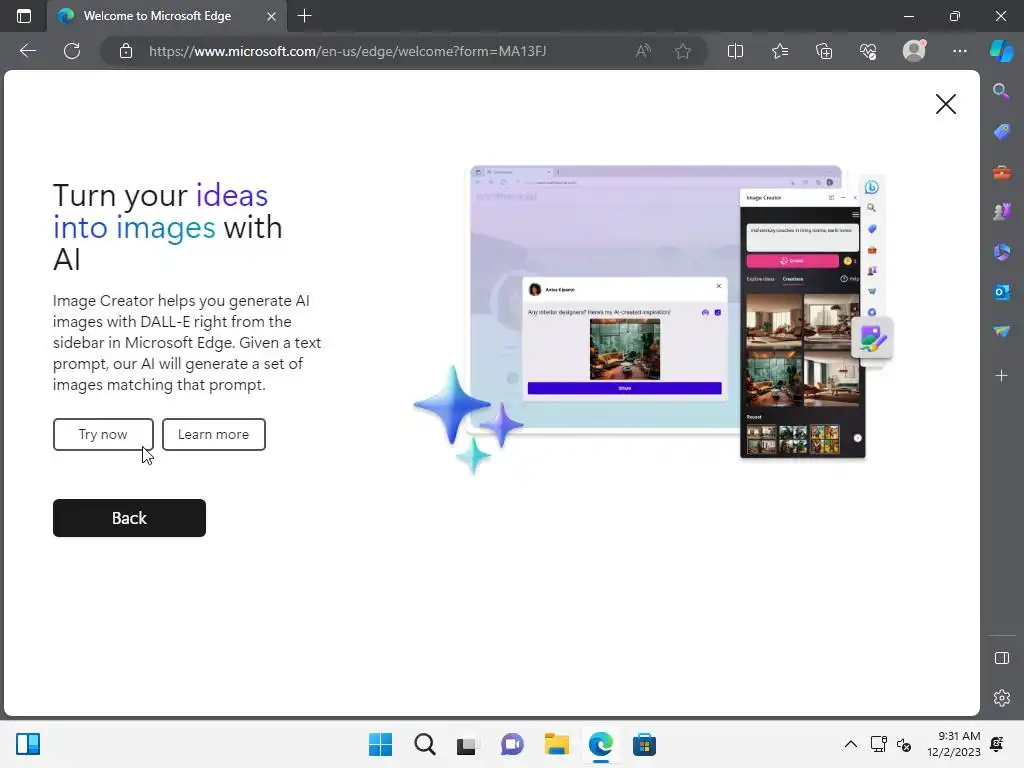Viewport: 1024px width, 768px height.
Task: Open sidebar Games chess icon
Action: [1002, 212]
